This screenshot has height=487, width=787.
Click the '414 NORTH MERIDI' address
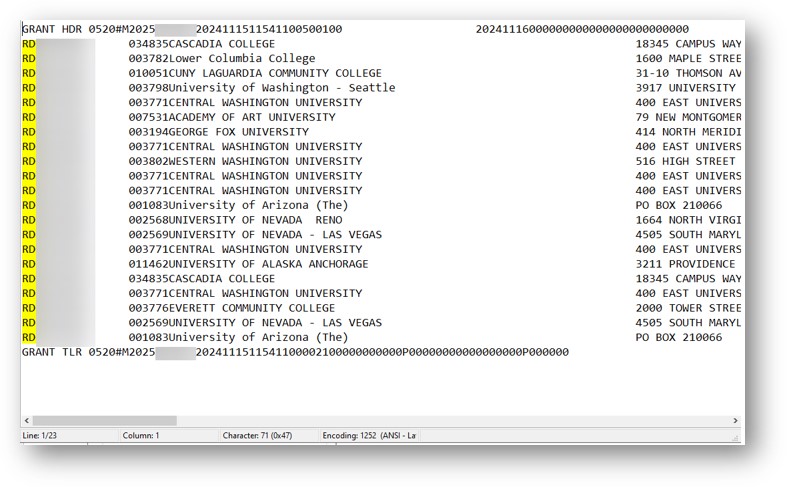point(689,132)
